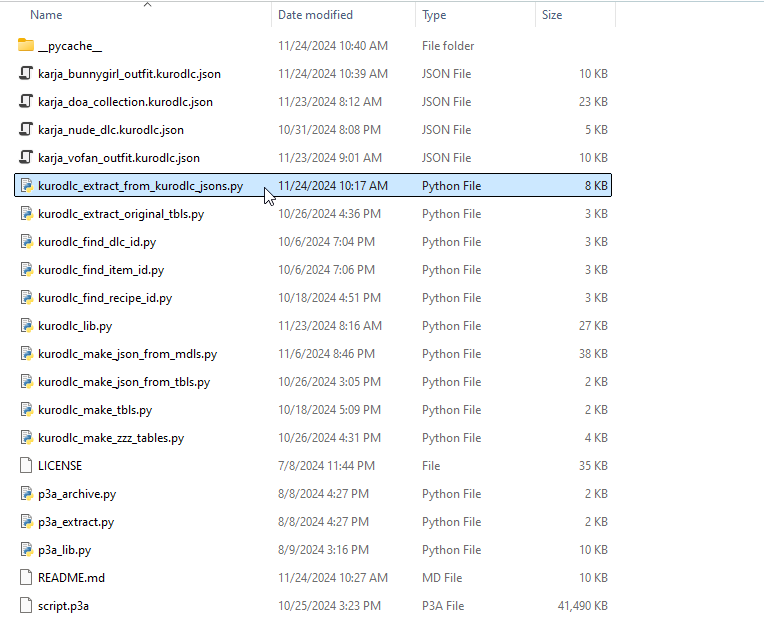Select kurodlc_find_dlc_id.py file name
Viewport: 764px width, 619px height.
pos(97,242)
